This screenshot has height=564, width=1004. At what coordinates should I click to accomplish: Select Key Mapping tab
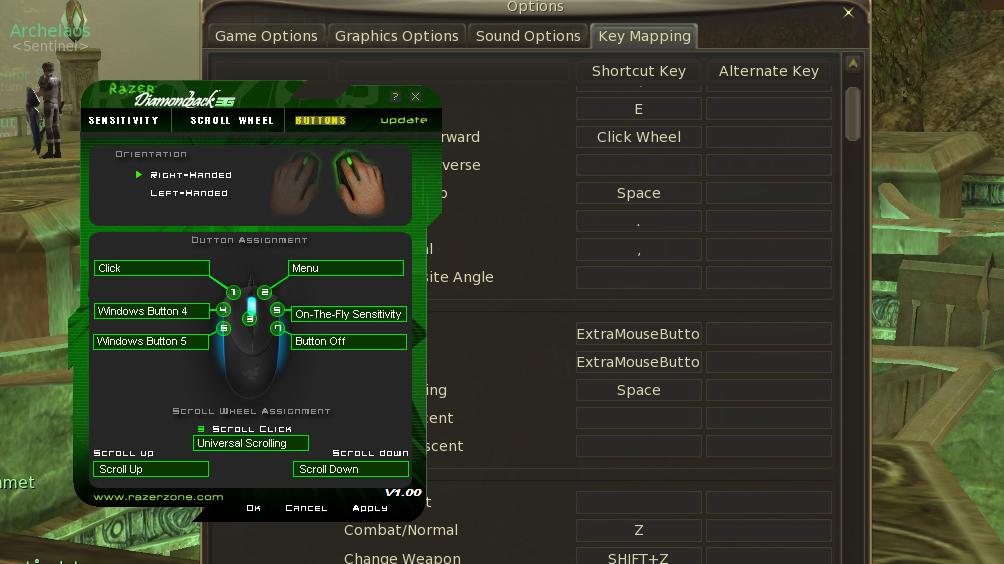coord(644,36)
